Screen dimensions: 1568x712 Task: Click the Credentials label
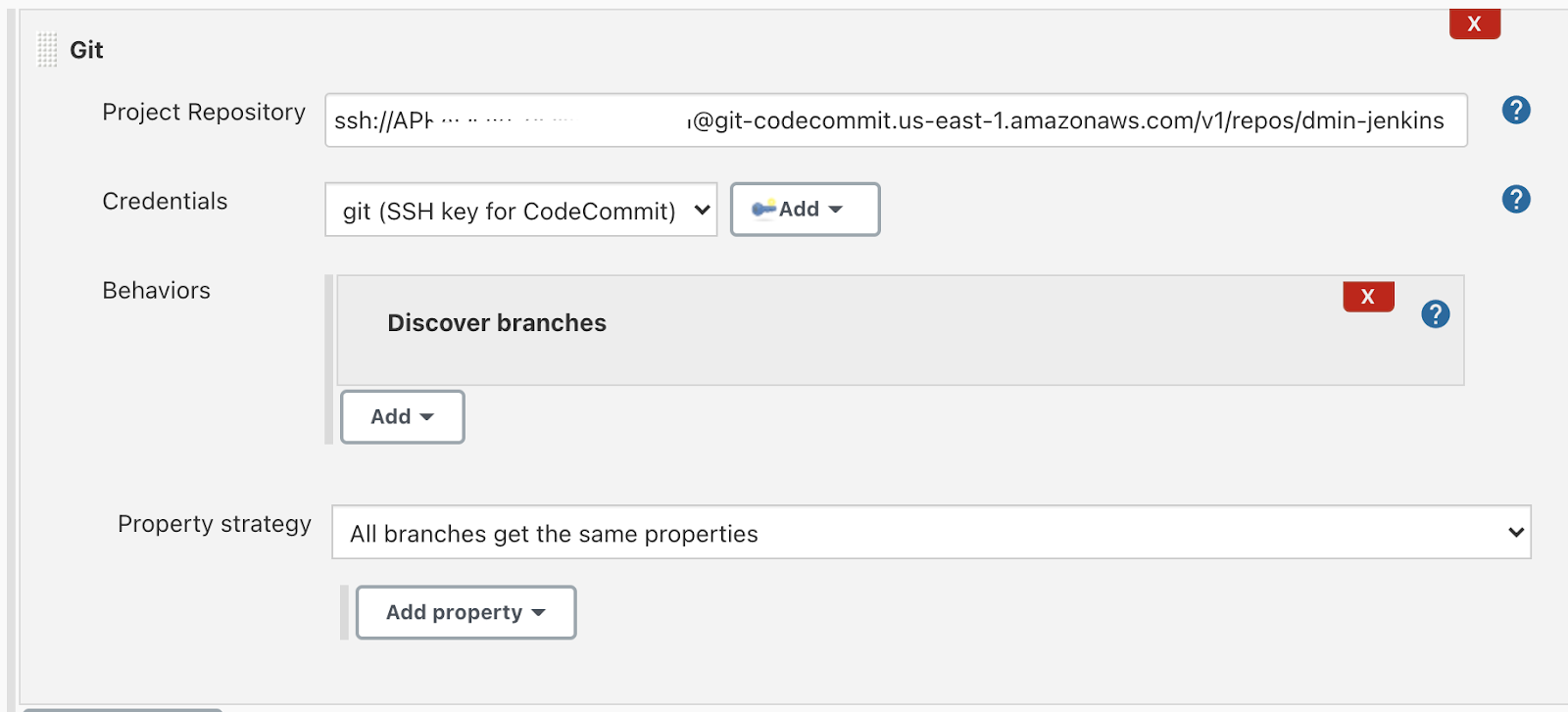165,202
